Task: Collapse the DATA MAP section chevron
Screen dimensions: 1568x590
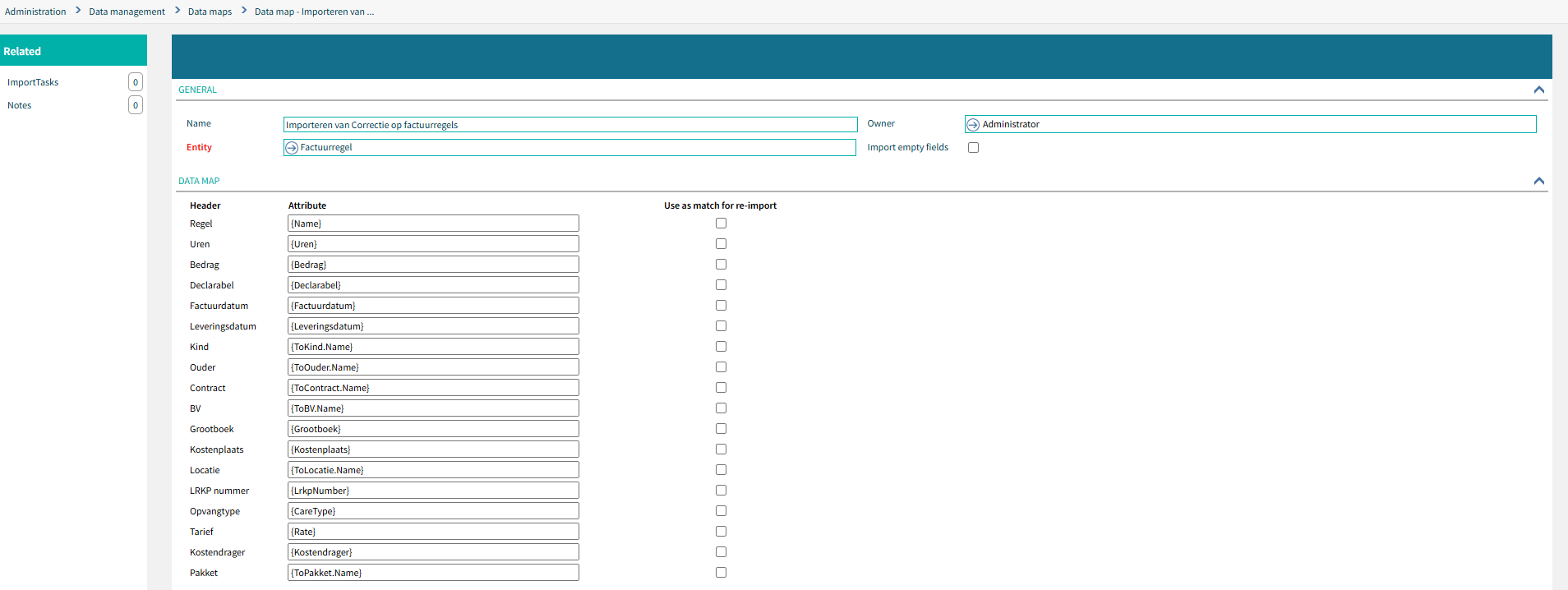Action: (x=1538, y=181)
